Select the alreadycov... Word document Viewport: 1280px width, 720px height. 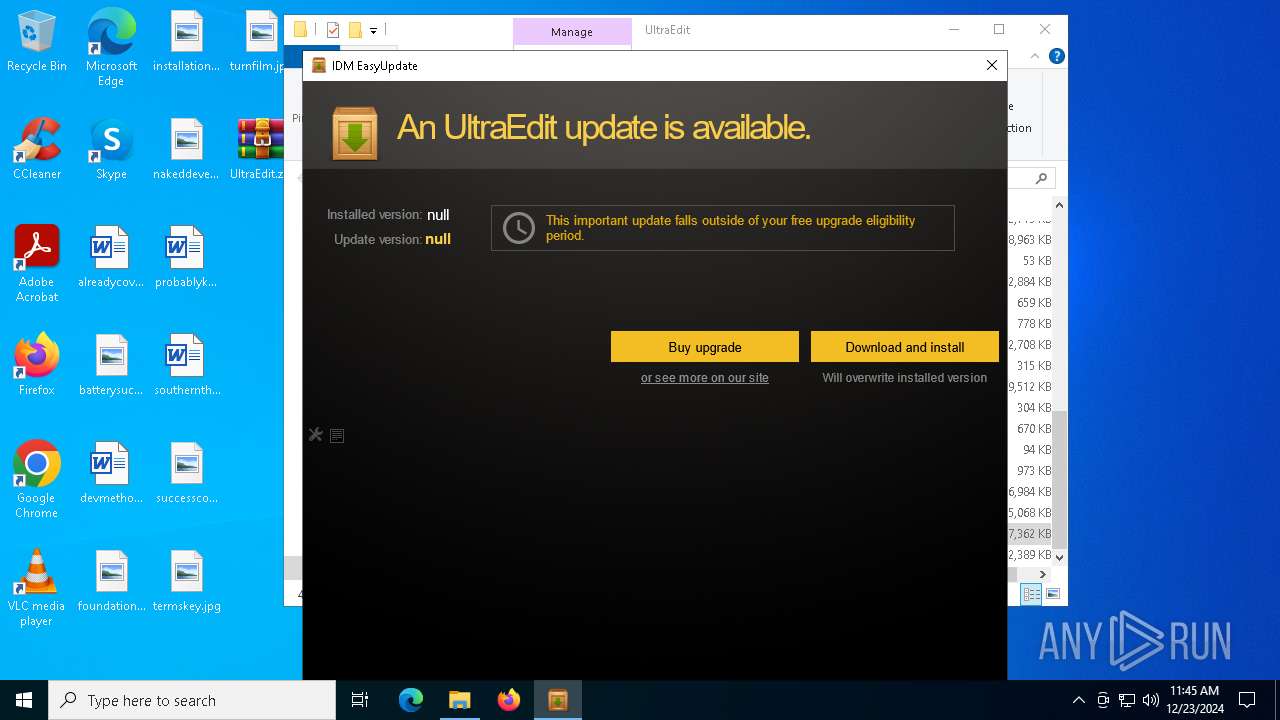(x=111, y=256)
